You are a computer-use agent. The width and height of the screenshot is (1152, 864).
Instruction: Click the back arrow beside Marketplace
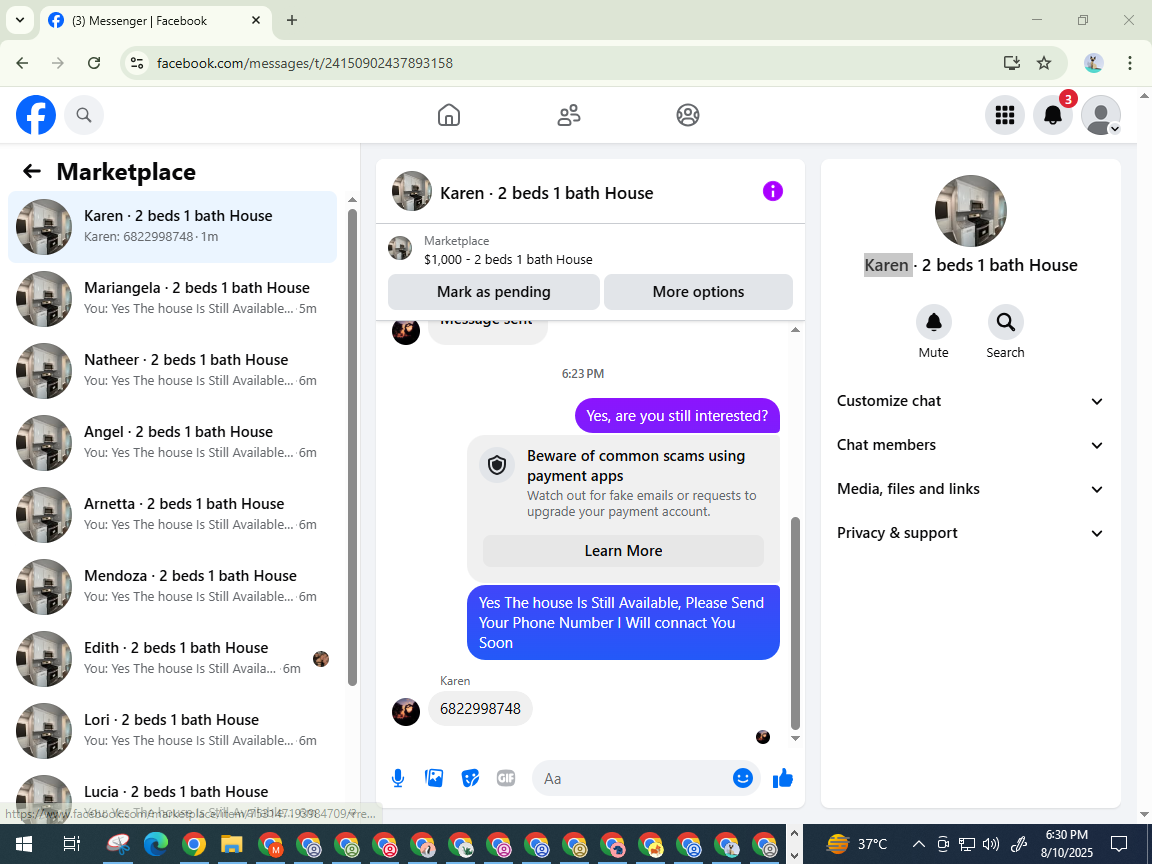32,171
